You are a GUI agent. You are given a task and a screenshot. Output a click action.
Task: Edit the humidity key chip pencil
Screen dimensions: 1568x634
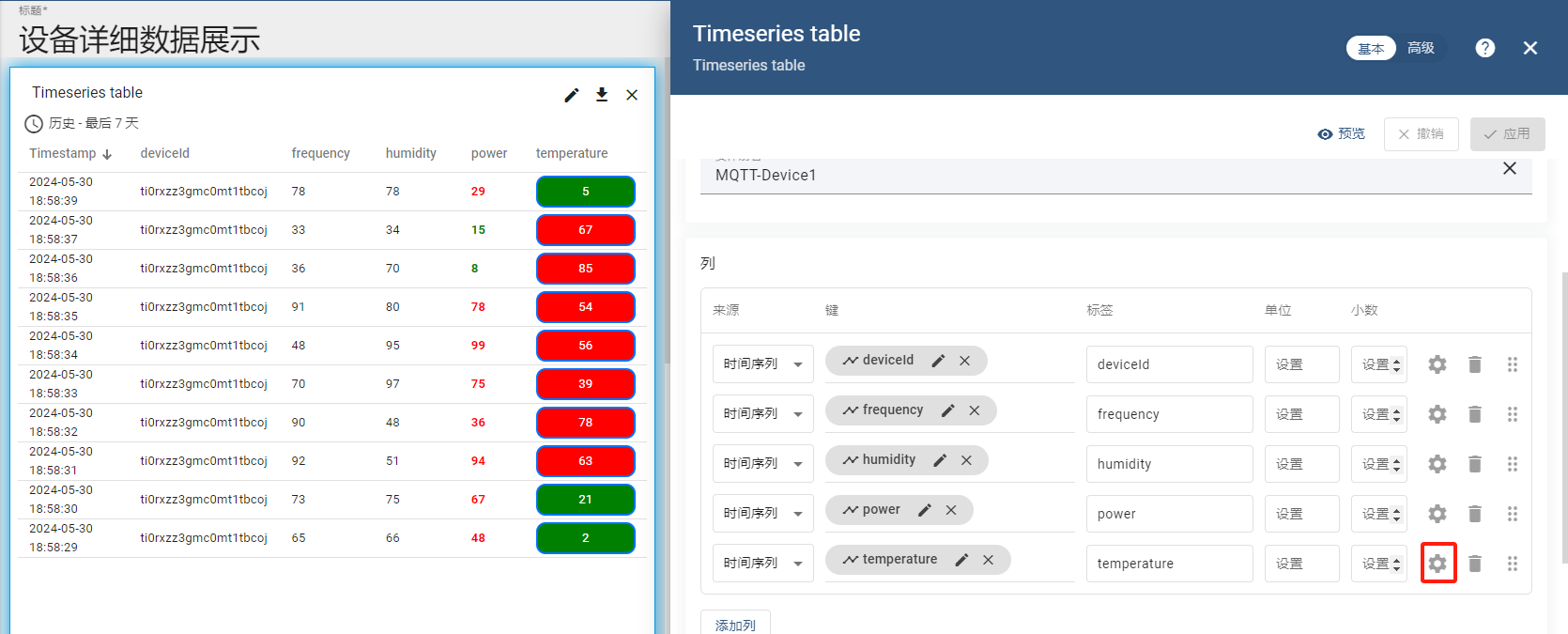coord(940,460)
